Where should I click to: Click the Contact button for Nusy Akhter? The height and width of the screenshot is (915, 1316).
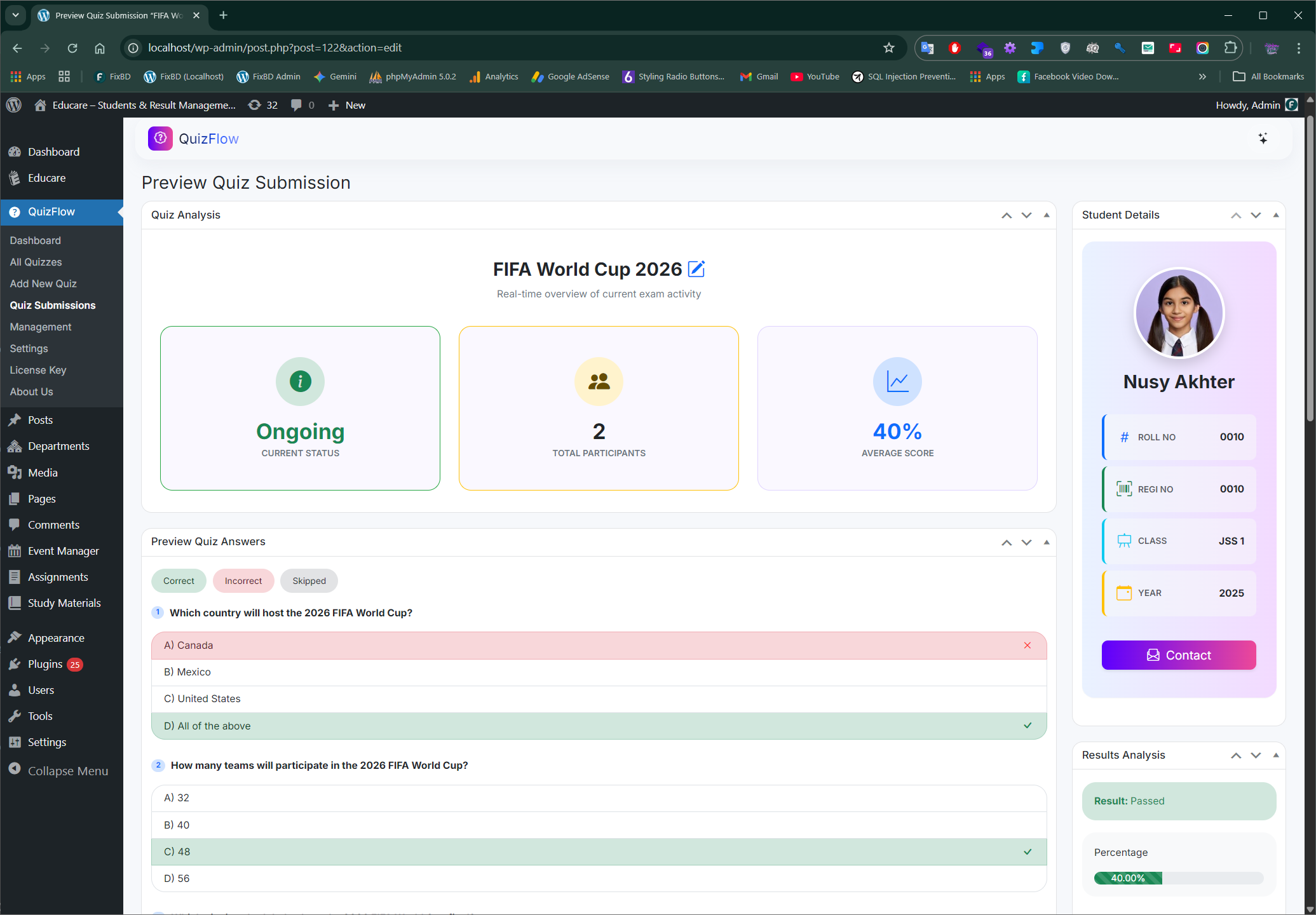[x=1178, y=655]
